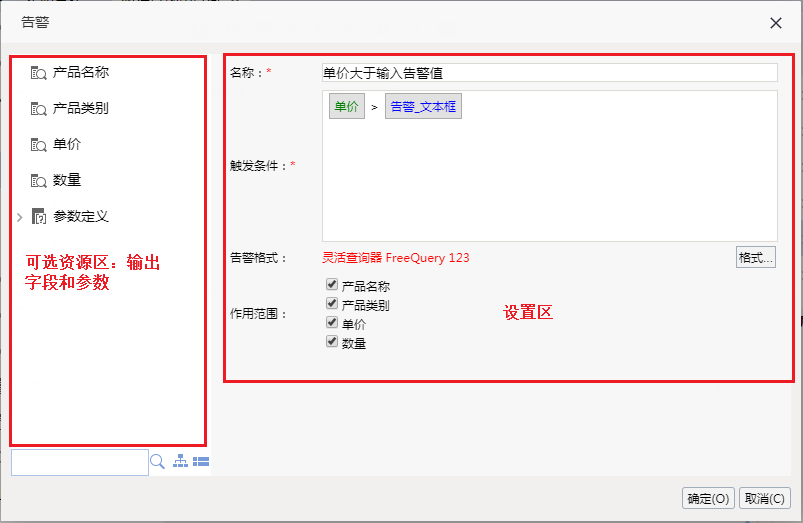Click the field icon beside 产品类别
803x523 pixels.
38,109
